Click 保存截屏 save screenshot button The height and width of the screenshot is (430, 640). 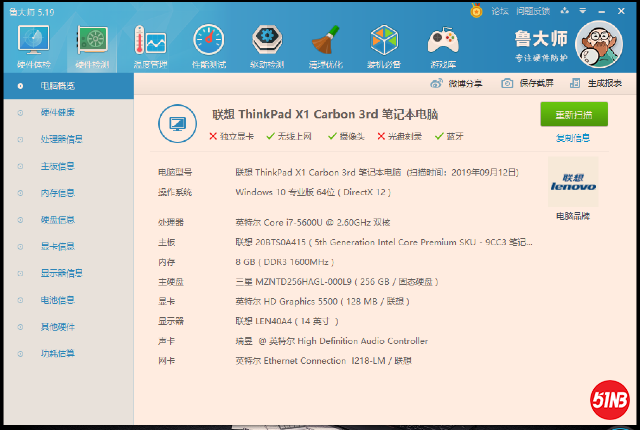click(x=529, y=83)
